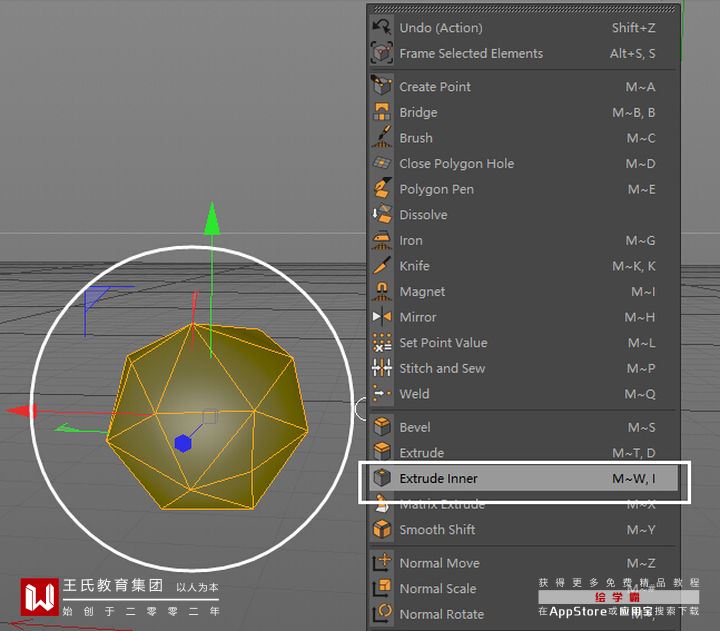The image size is (720, 631).
Task: Select Normal Move menu entry
Action: tap(523, 563)
